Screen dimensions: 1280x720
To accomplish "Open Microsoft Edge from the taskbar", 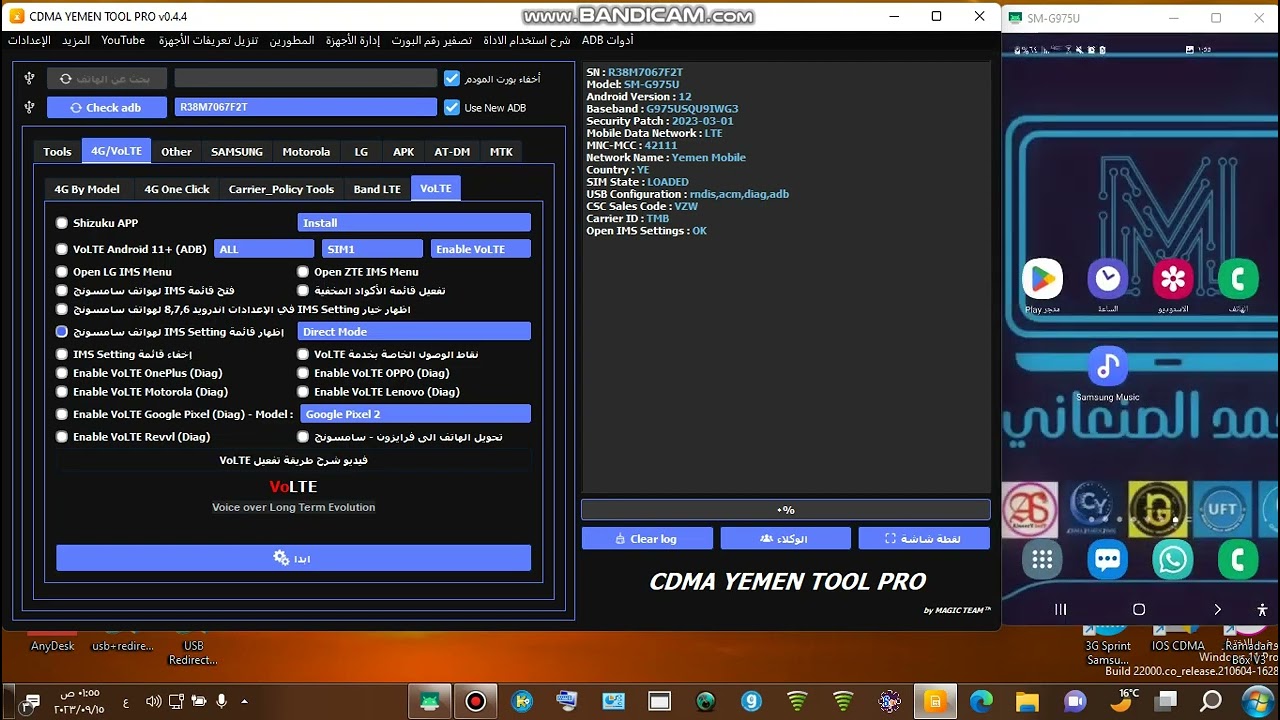I will pyautogui.click(x=981, y=702).
